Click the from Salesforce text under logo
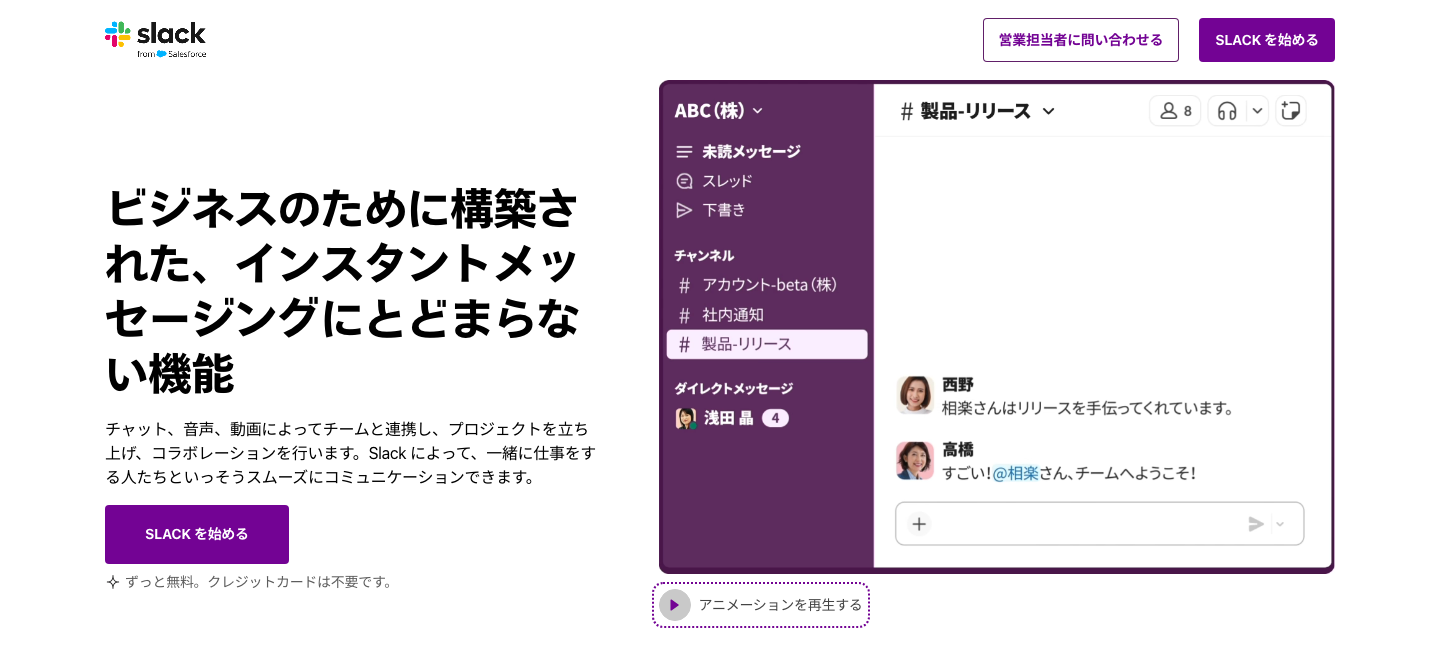 pos(172,54)
